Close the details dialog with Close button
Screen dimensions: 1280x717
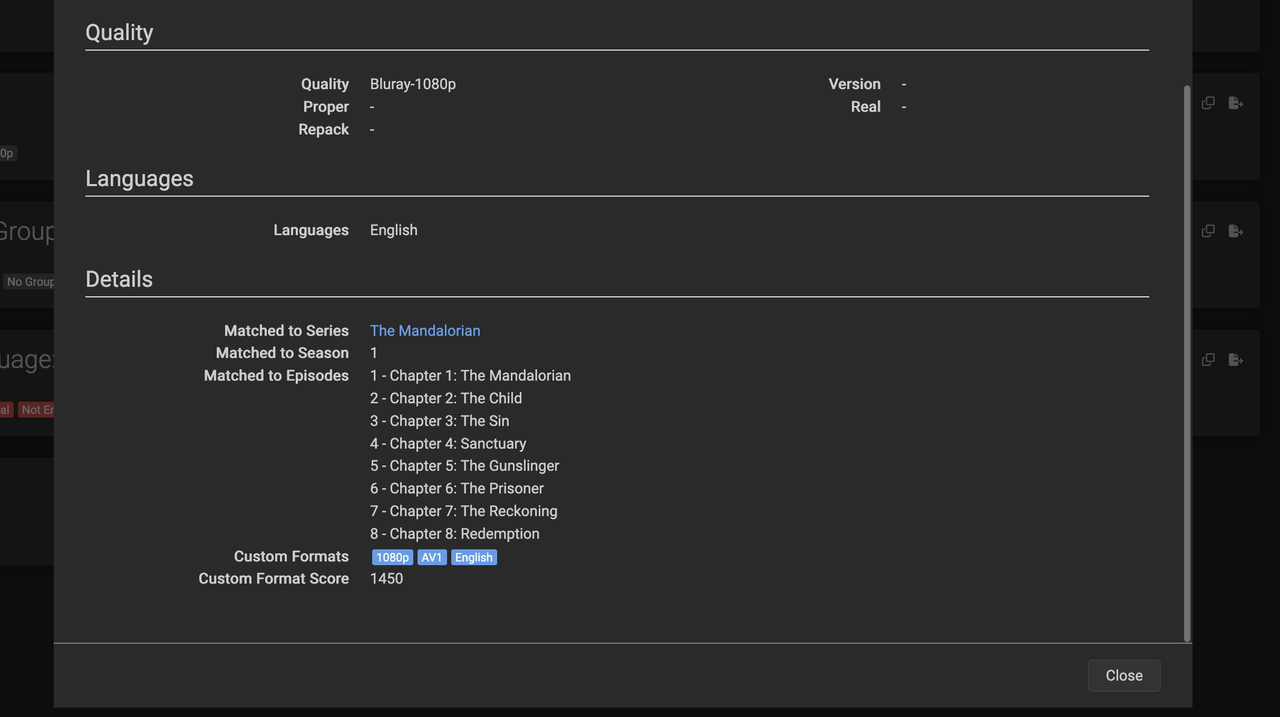click(1123, 675)
